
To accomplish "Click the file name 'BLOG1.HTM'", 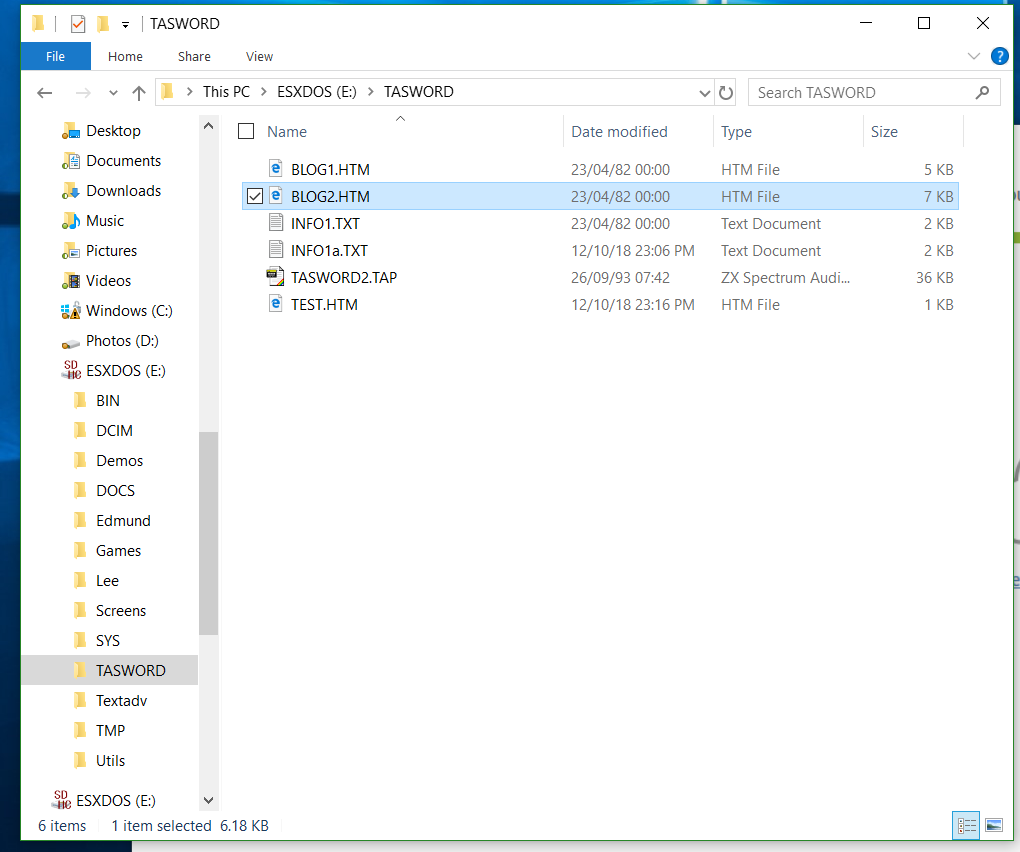I will pyautogui.click(x=330, y=170).
